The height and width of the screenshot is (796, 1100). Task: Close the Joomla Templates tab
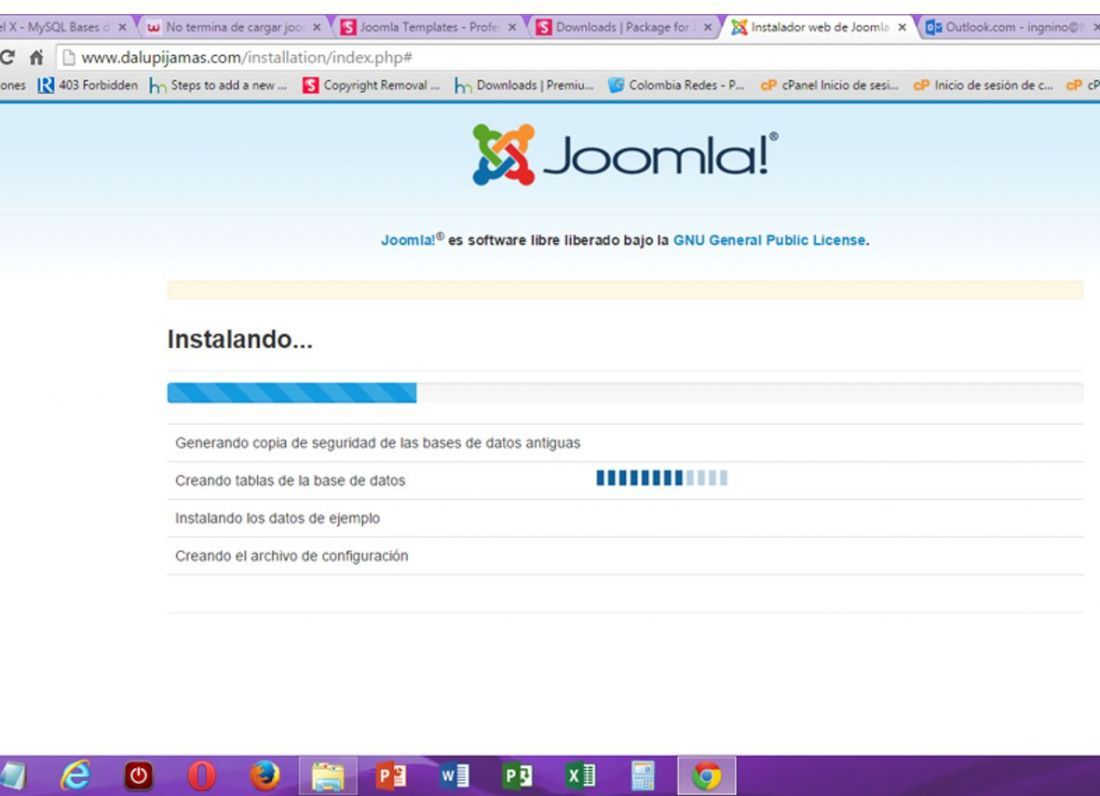(x=512, y=27)
